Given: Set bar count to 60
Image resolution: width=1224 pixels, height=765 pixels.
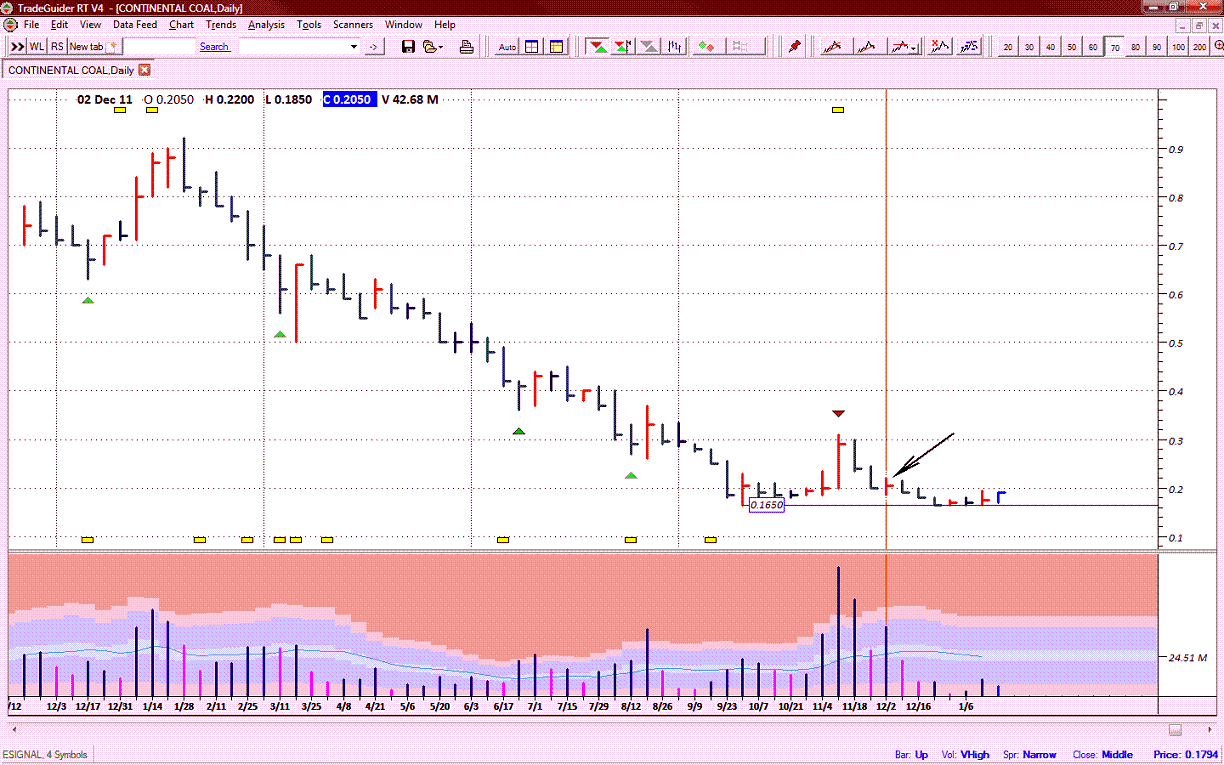Looking at the screenshot, I should [x=1093, y=47].
